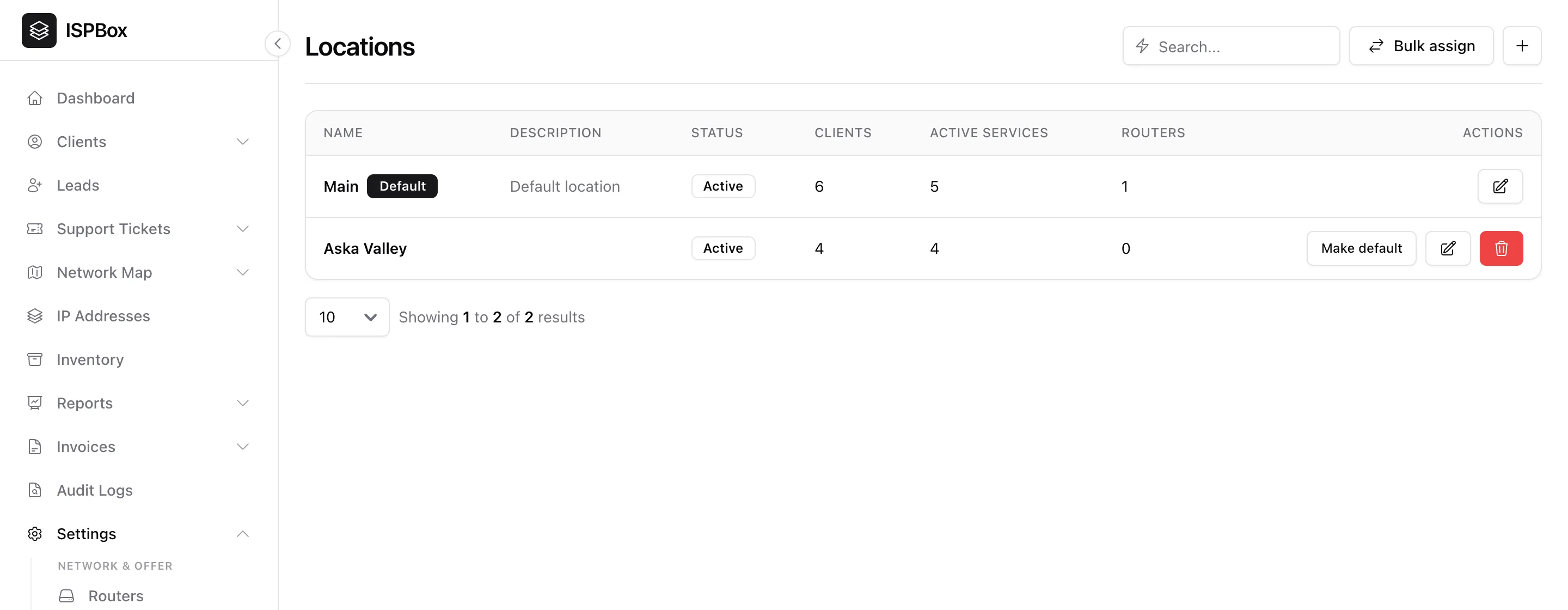Click the 'Default location' description text
Image resolution: width=1568 pixels, height=610 pixels.
pos(565,186)
